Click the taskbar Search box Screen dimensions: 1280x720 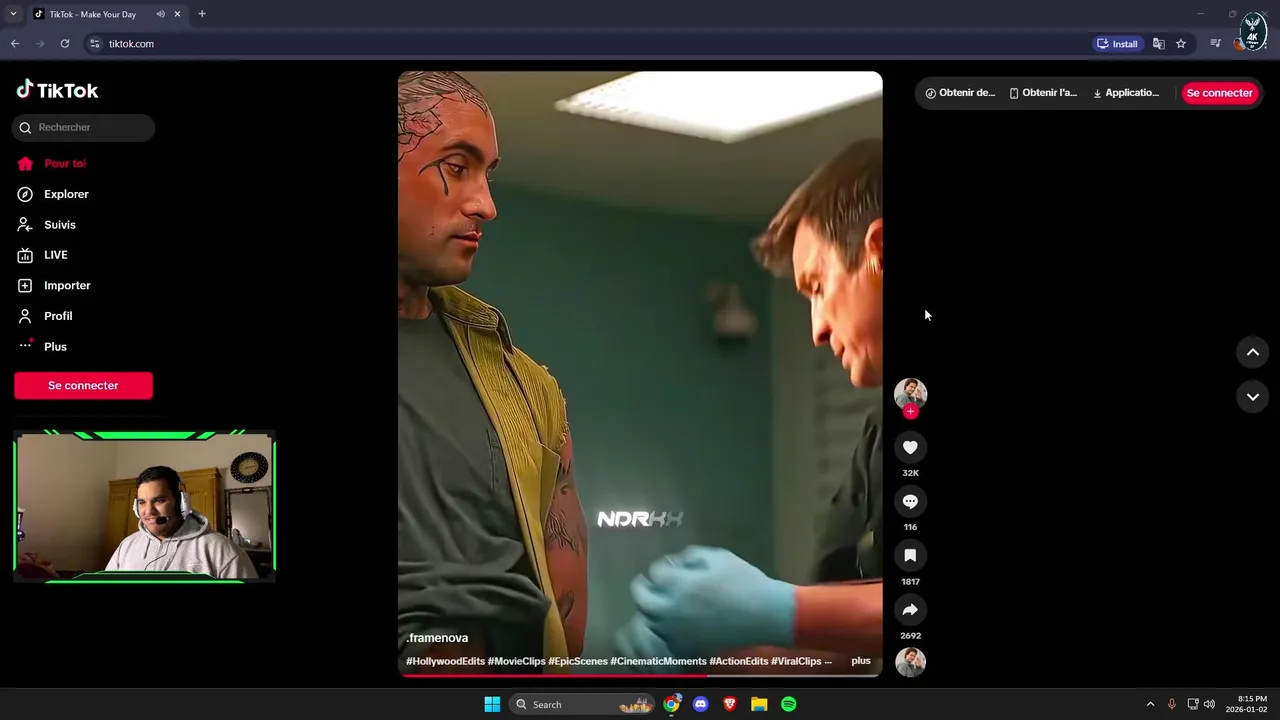click(x=582, y=704)
